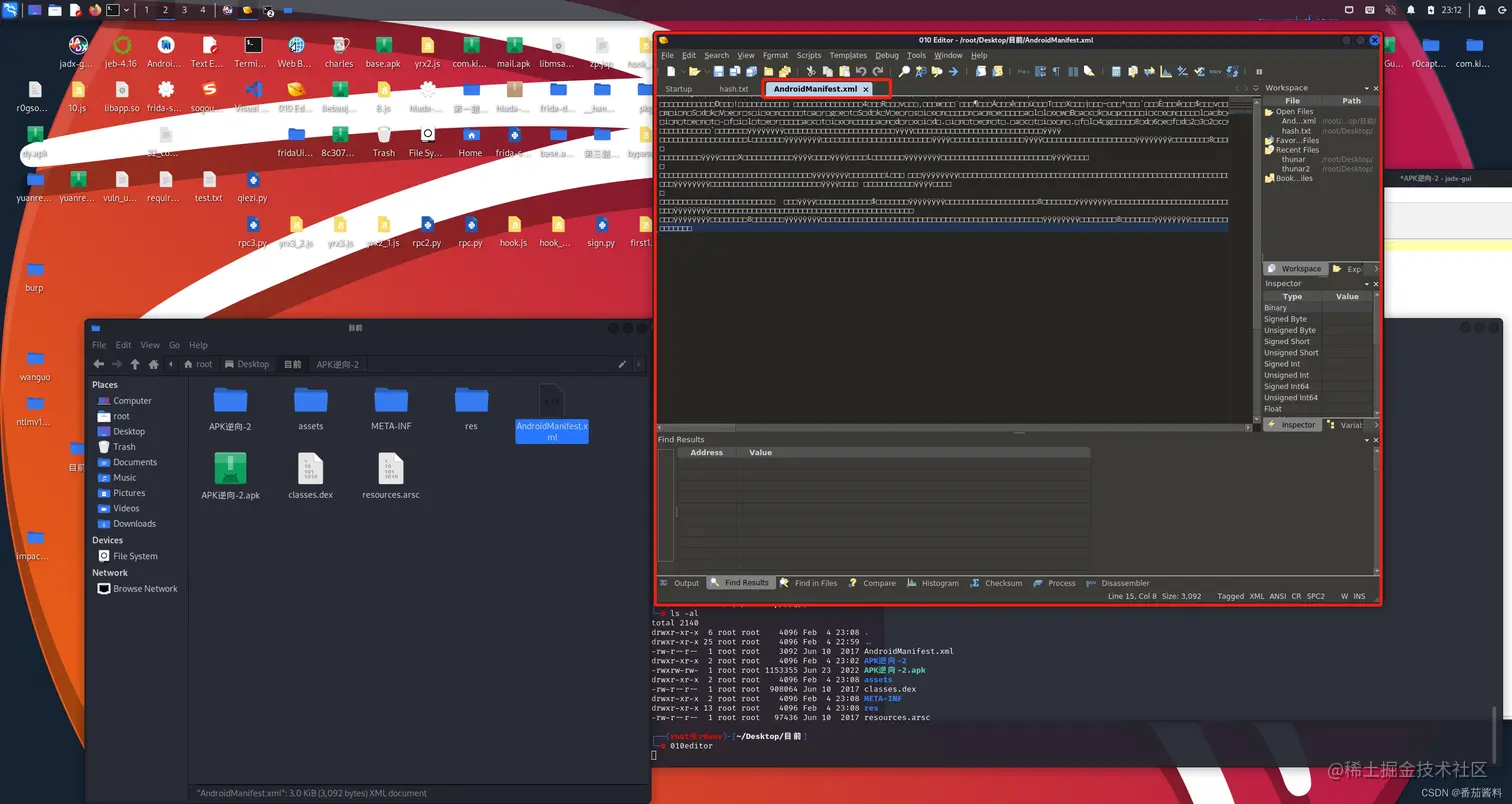Click the Save disk icon in 010 Editor toolbar

[x=718, y=71]
